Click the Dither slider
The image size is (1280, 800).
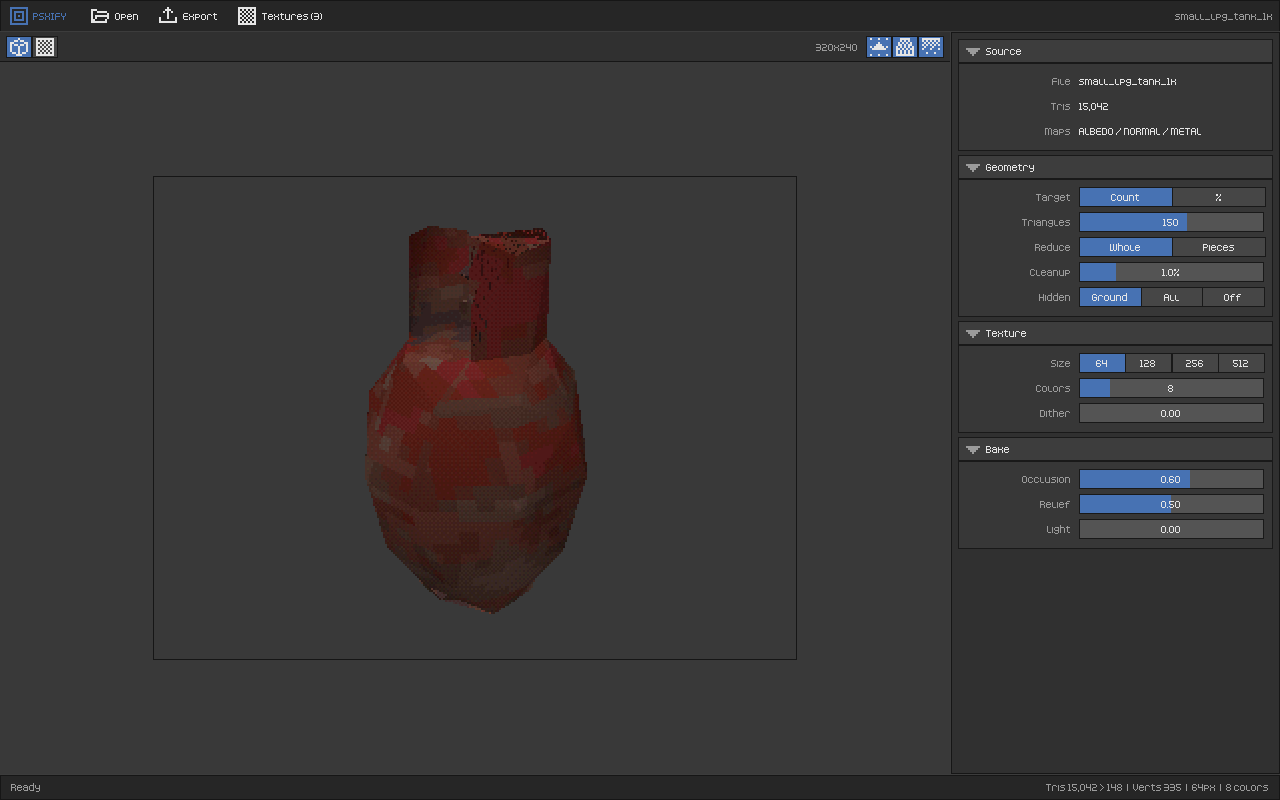(x=1171, y=414)
